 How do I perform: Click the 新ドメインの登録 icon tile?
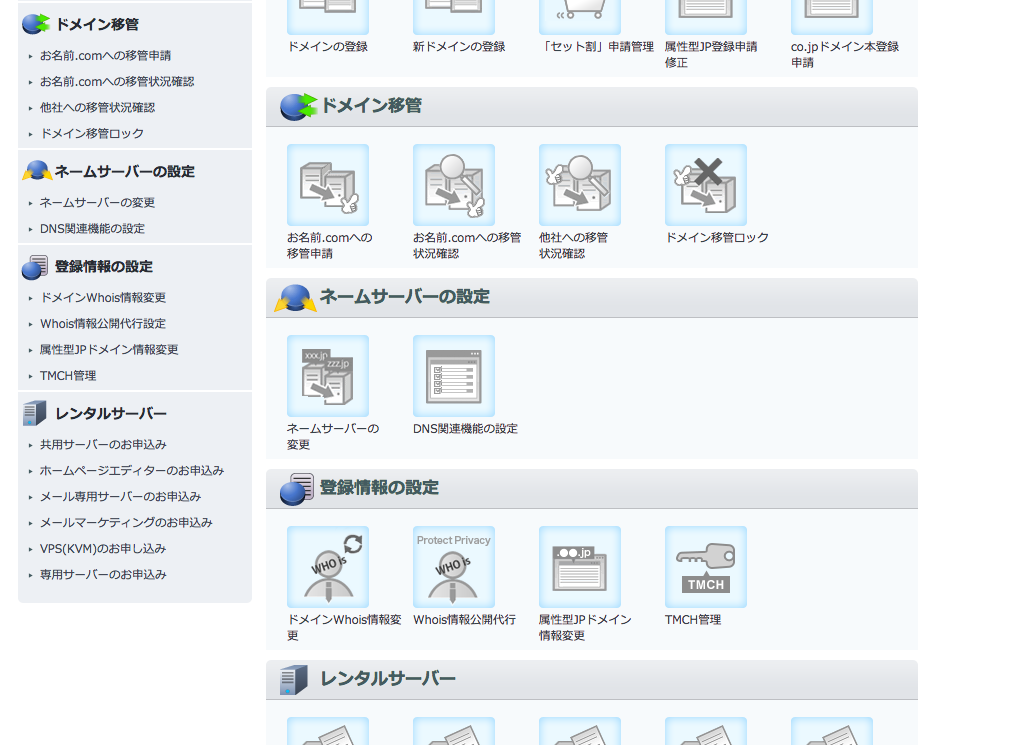tap(454, 17)
